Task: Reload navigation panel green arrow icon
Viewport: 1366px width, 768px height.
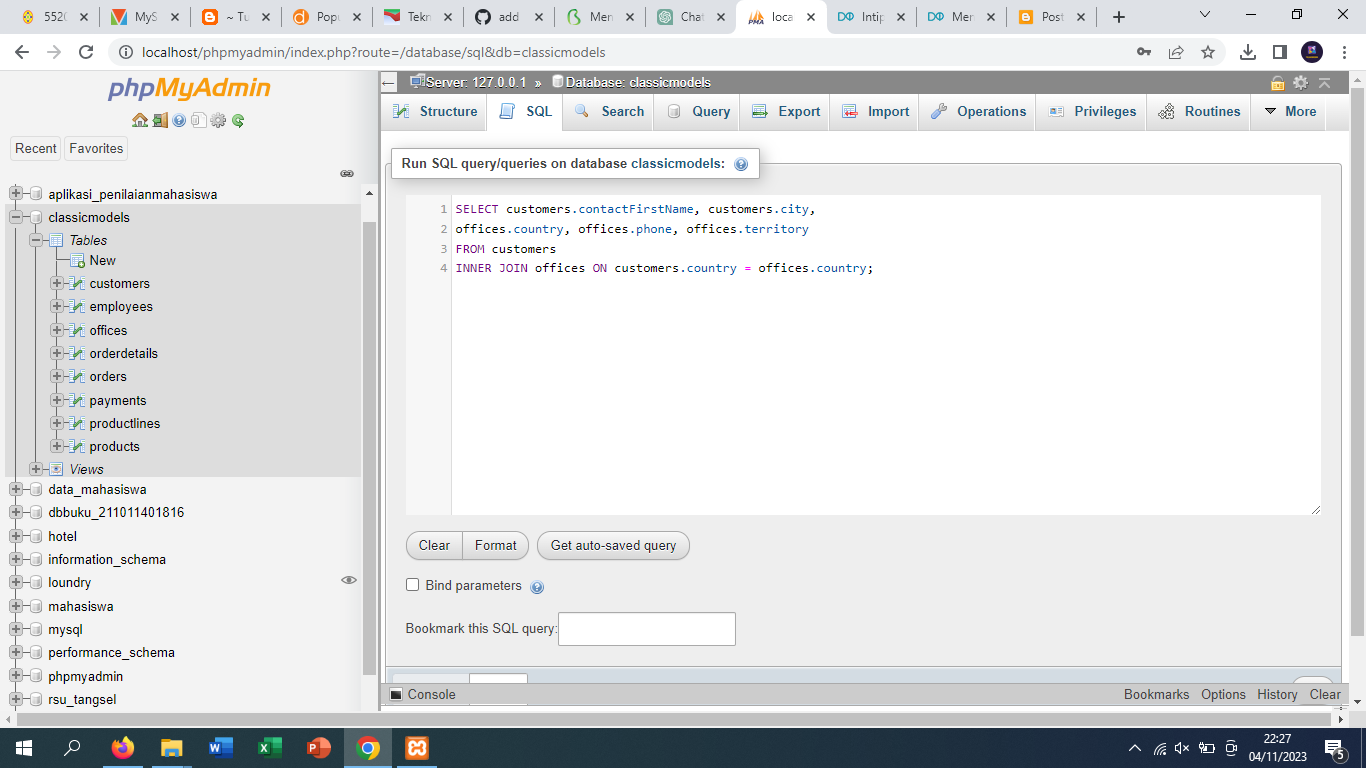Action: click(238, 120)
